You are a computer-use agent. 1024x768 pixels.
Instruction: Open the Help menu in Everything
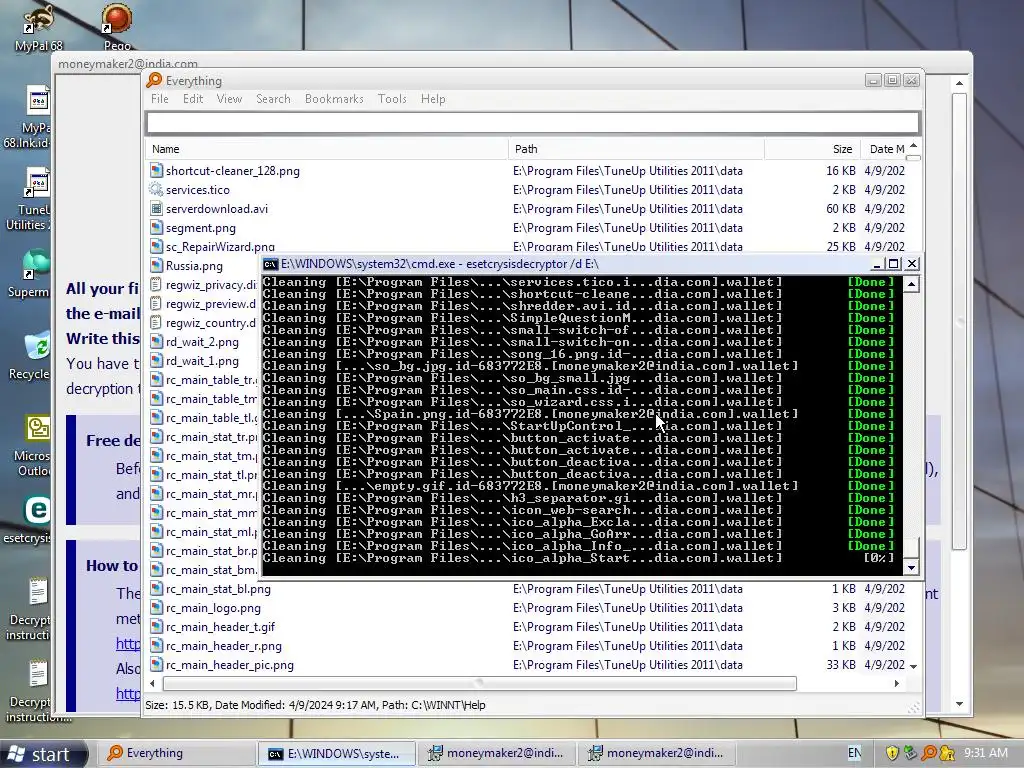pos(433,99)
